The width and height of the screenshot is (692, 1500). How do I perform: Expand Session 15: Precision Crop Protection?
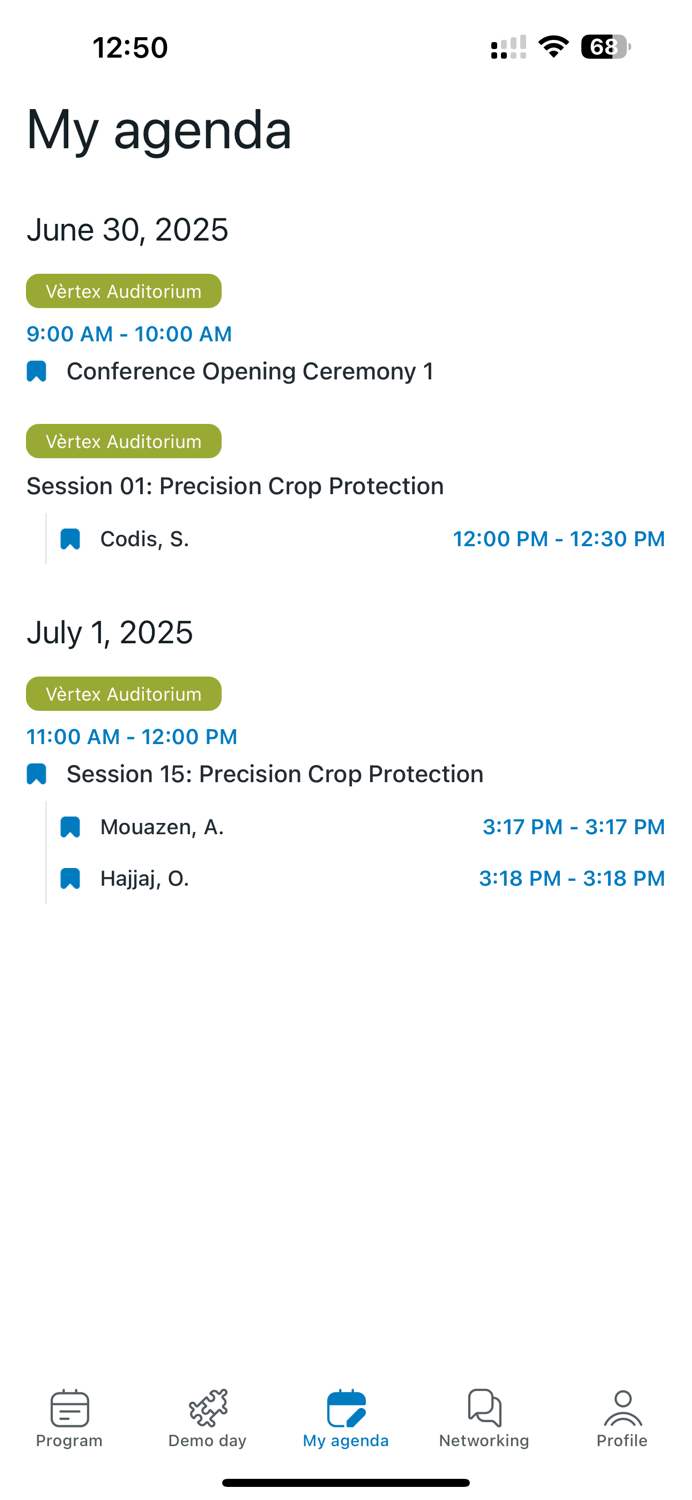[x=275, y=773]
